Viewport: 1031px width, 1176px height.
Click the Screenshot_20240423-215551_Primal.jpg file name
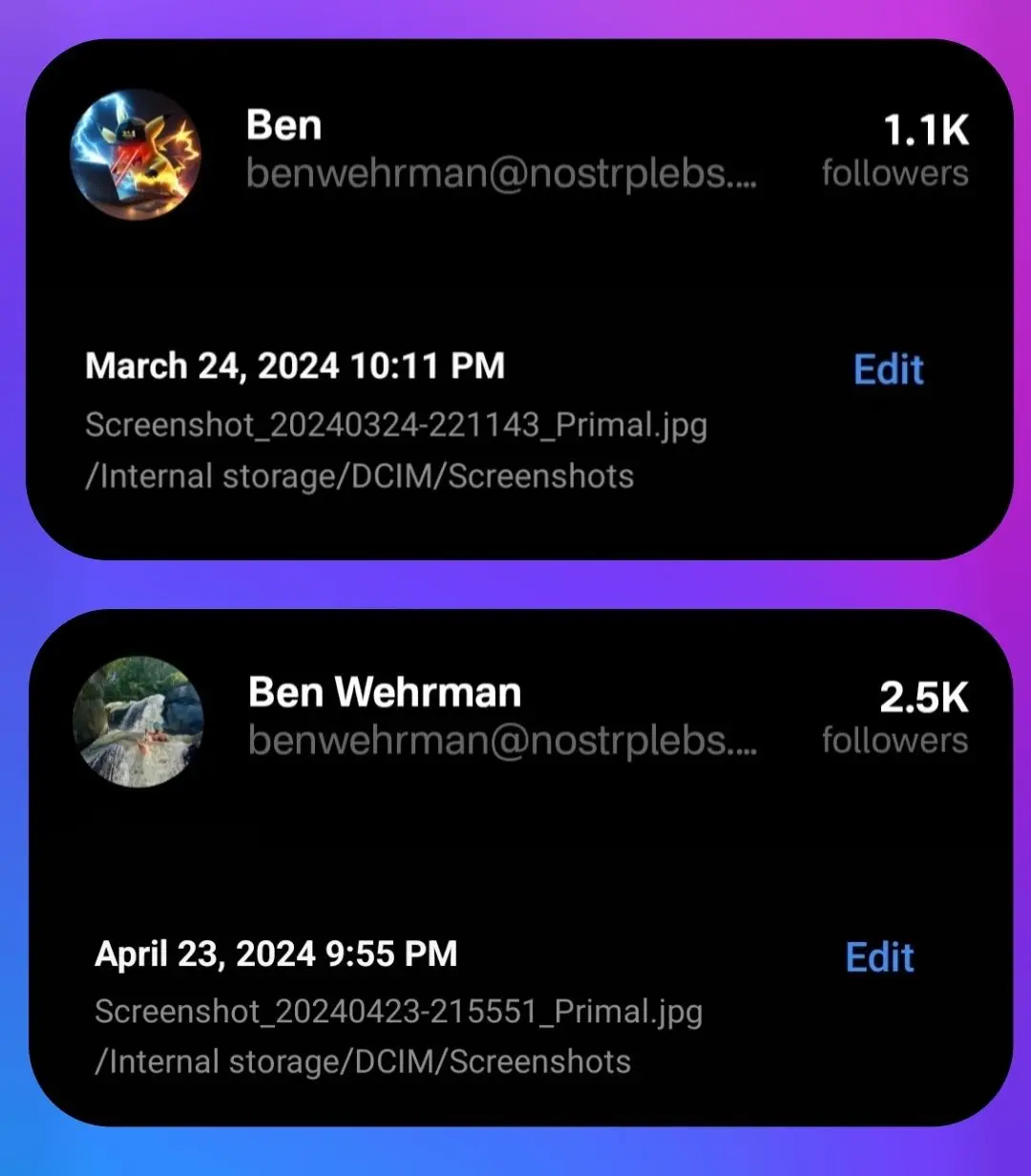(x=398, y=1011)
